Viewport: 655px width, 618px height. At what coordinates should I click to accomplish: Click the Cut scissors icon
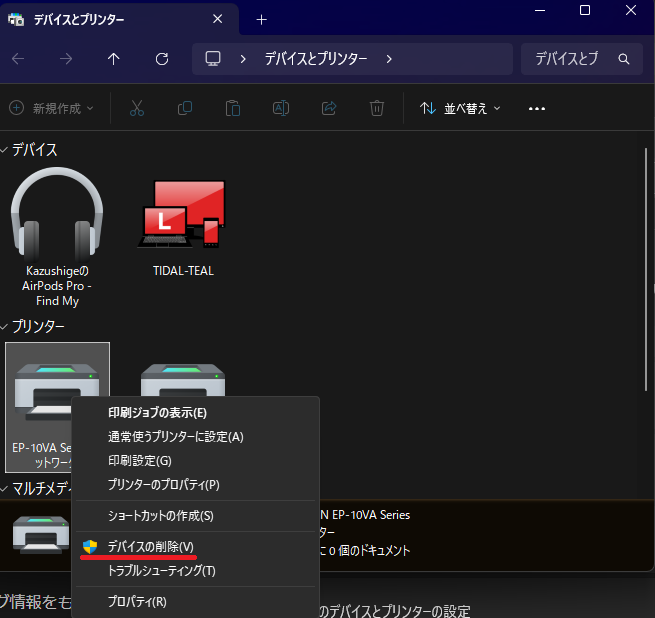click(137, 108)
